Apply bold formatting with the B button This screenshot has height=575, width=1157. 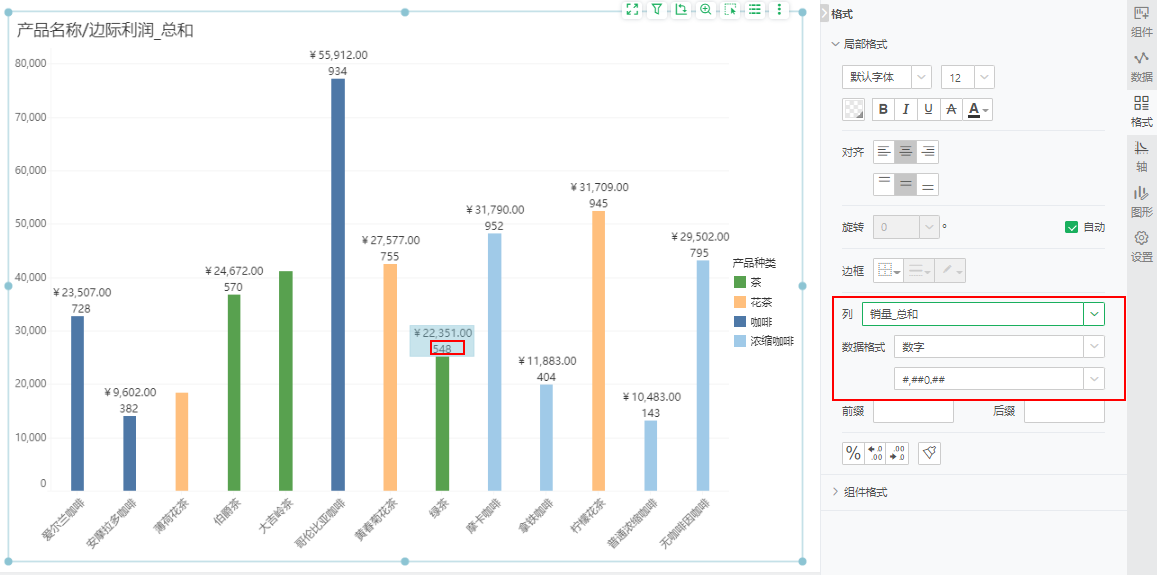(883, 109)
